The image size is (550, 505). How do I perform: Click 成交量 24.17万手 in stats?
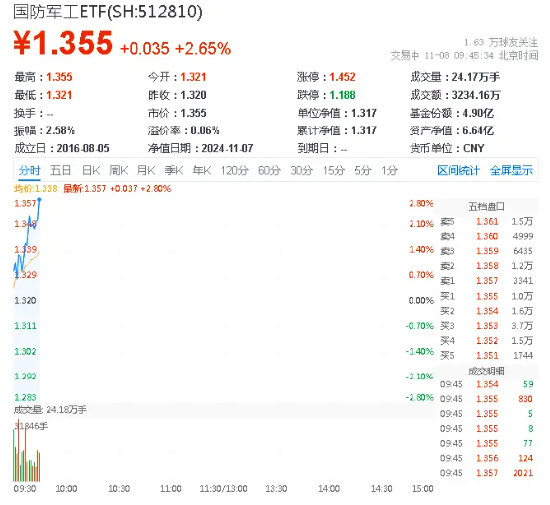tap(455, 77)
